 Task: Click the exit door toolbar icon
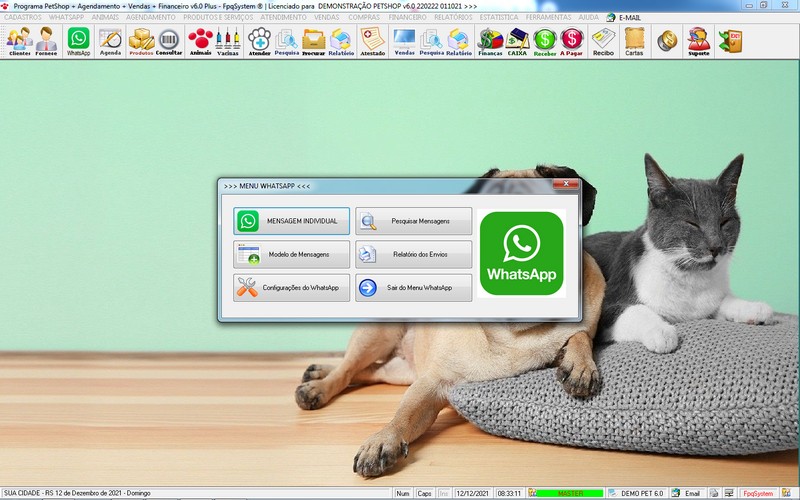pyautogui.click(x=730, y=41)
